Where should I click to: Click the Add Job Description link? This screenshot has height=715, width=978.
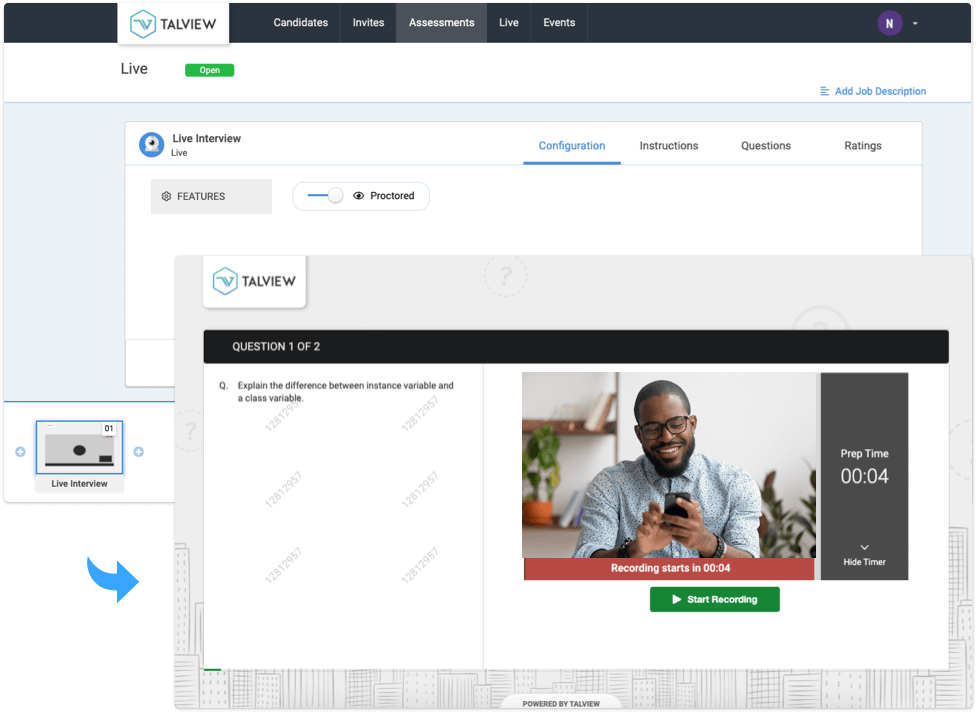(880, 91)
